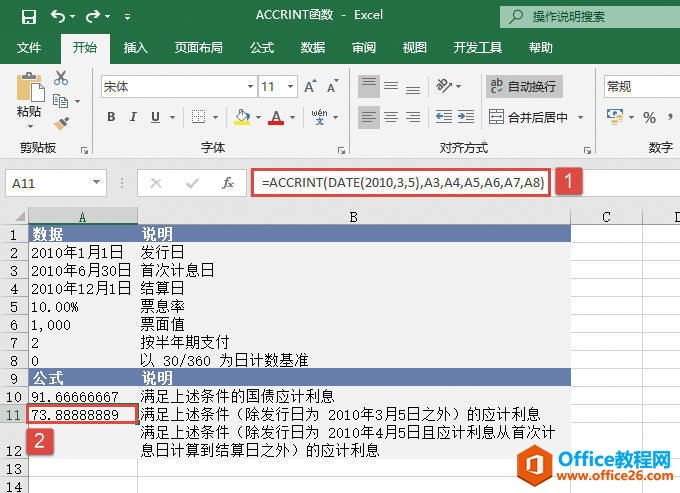
Task: Toggle 自动换行 wrap text
Action: coord(524,86)
